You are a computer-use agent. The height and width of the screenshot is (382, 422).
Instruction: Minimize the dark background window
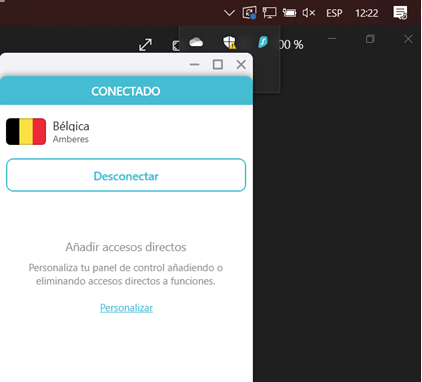332,39
